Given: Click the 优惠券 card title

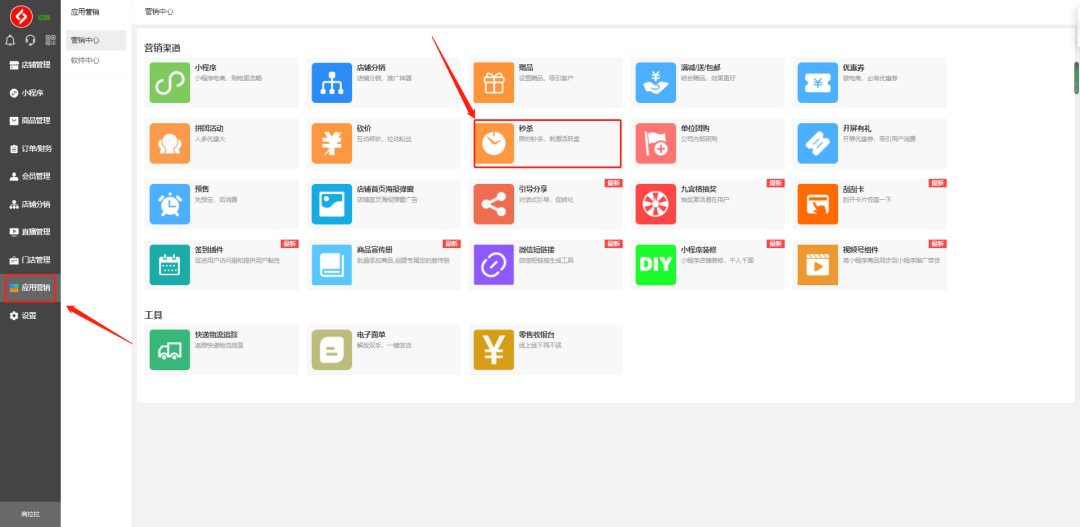Looking at the screenshot, I should coord(853,68).
